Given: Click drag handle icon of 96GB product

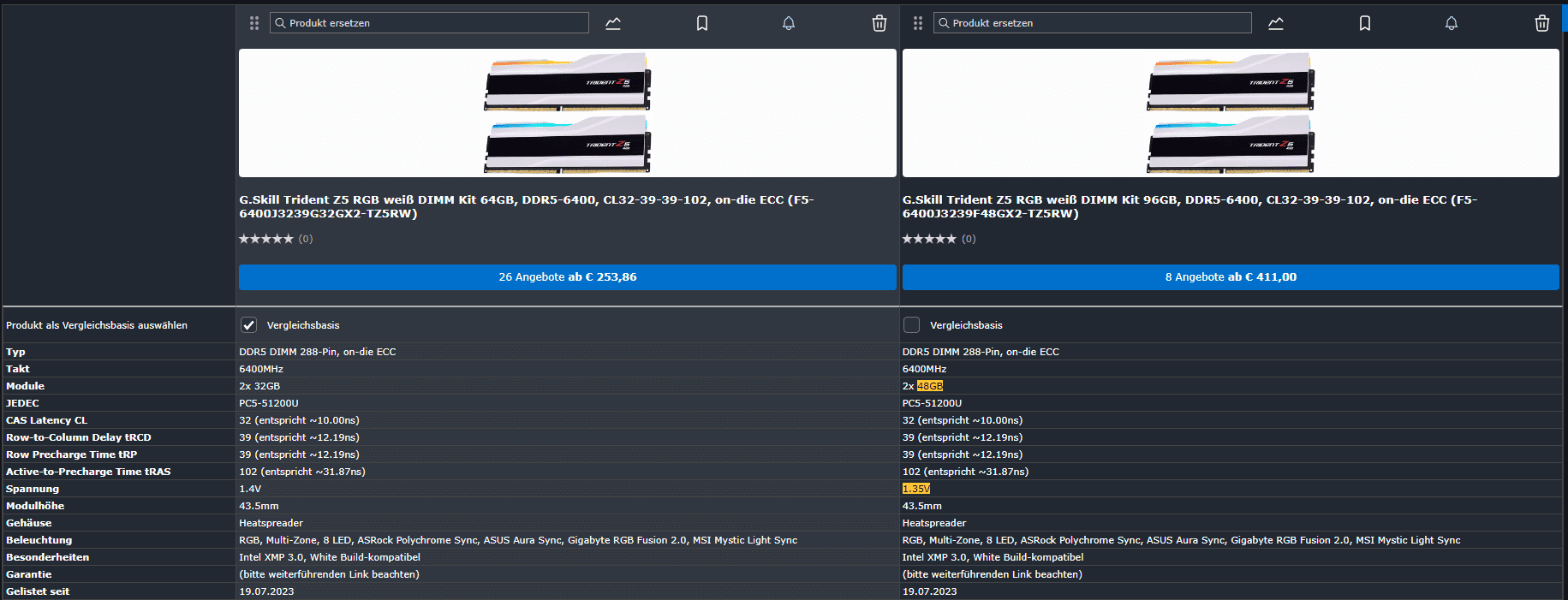Looking at the screenshot, I should [918, 23].
